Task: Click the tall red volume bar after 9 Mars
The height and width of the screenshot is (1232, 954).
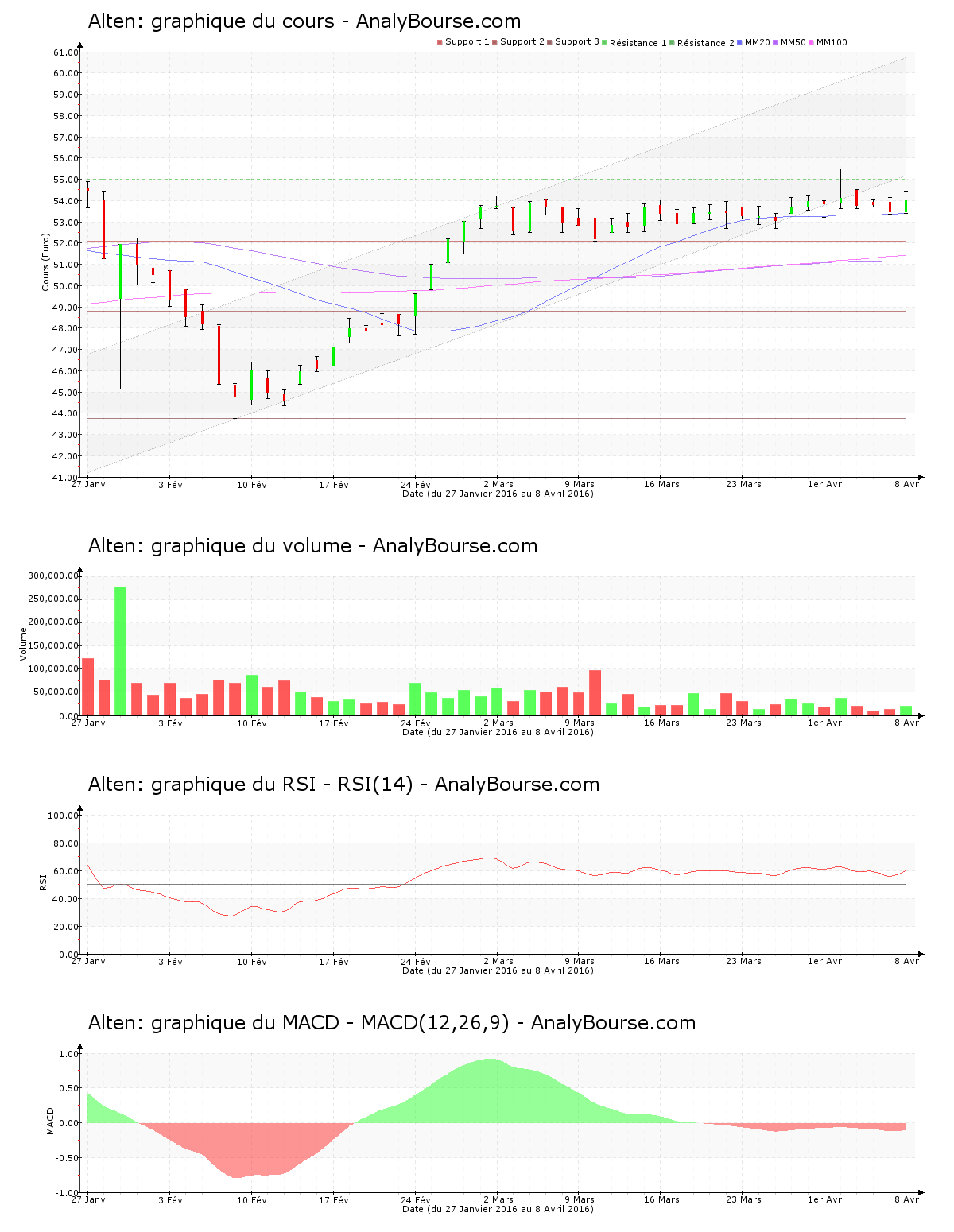Action: [595, 692]
